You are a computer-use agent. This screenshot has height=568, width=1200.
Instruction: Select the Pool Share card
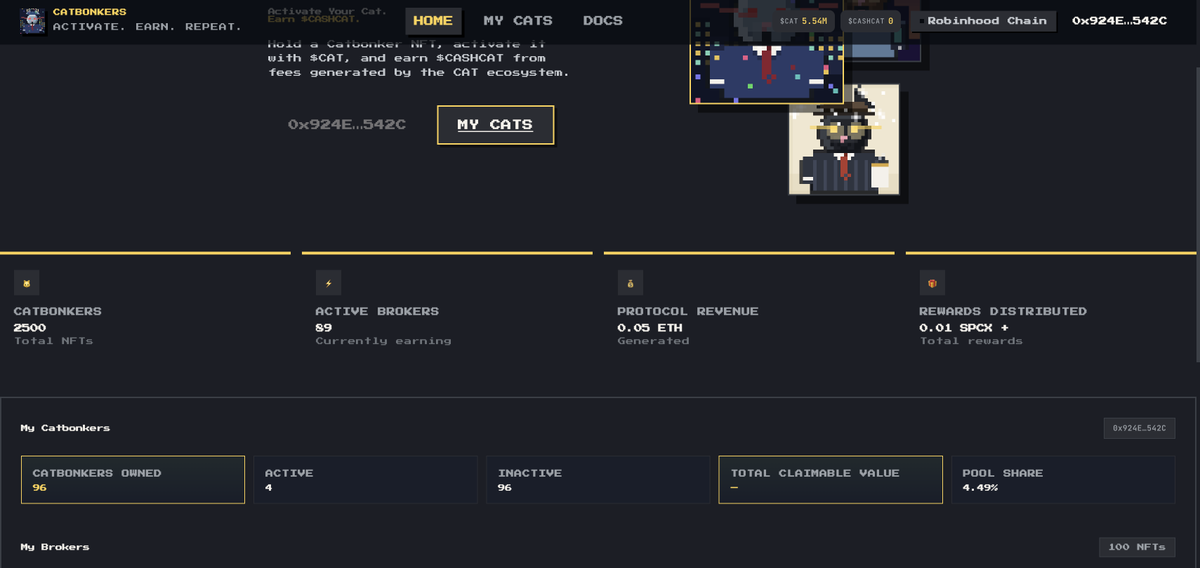[x=1063, y=480]
